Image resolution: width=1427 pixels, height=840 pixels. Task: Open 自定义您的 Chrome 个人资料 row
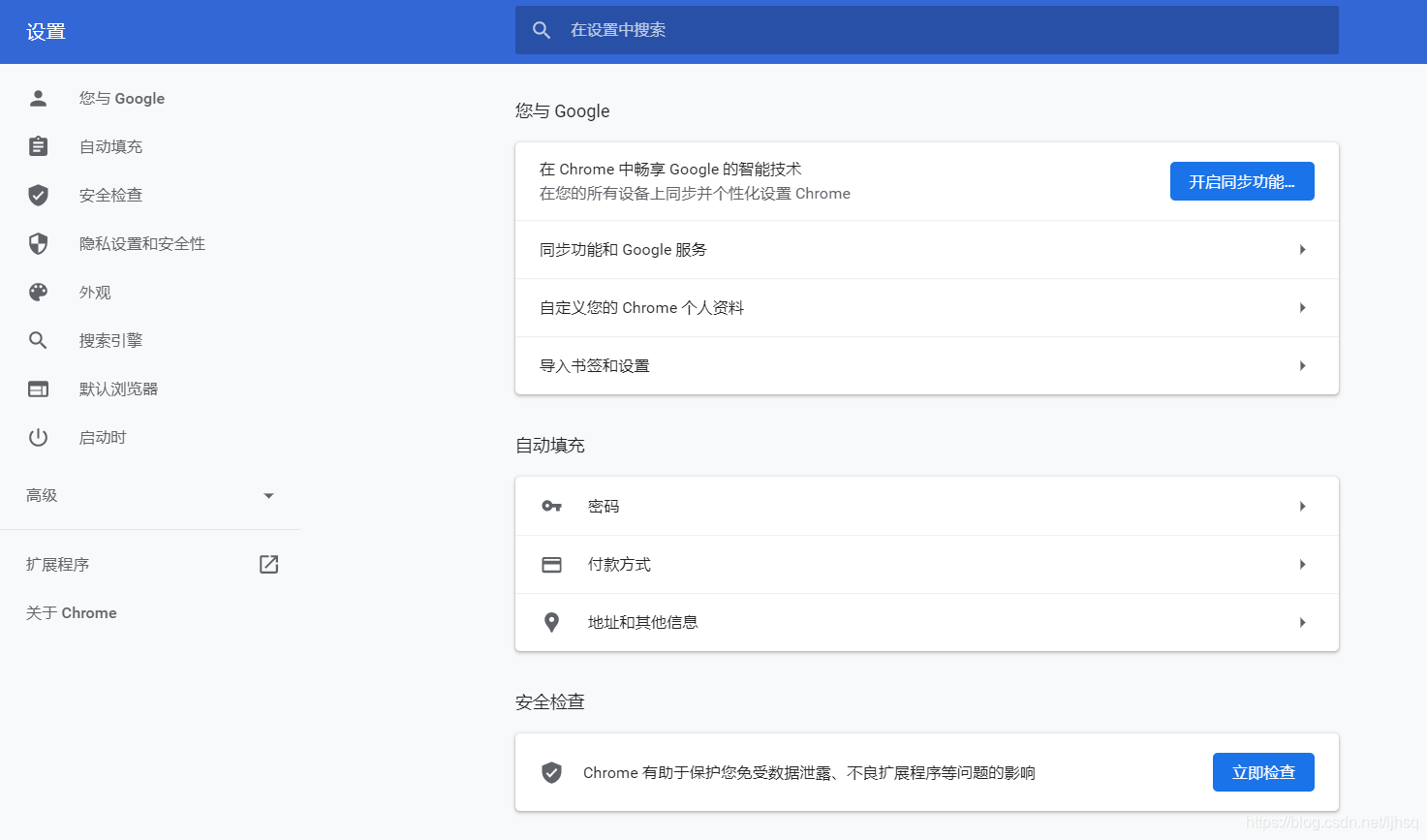tap(927, 307)
